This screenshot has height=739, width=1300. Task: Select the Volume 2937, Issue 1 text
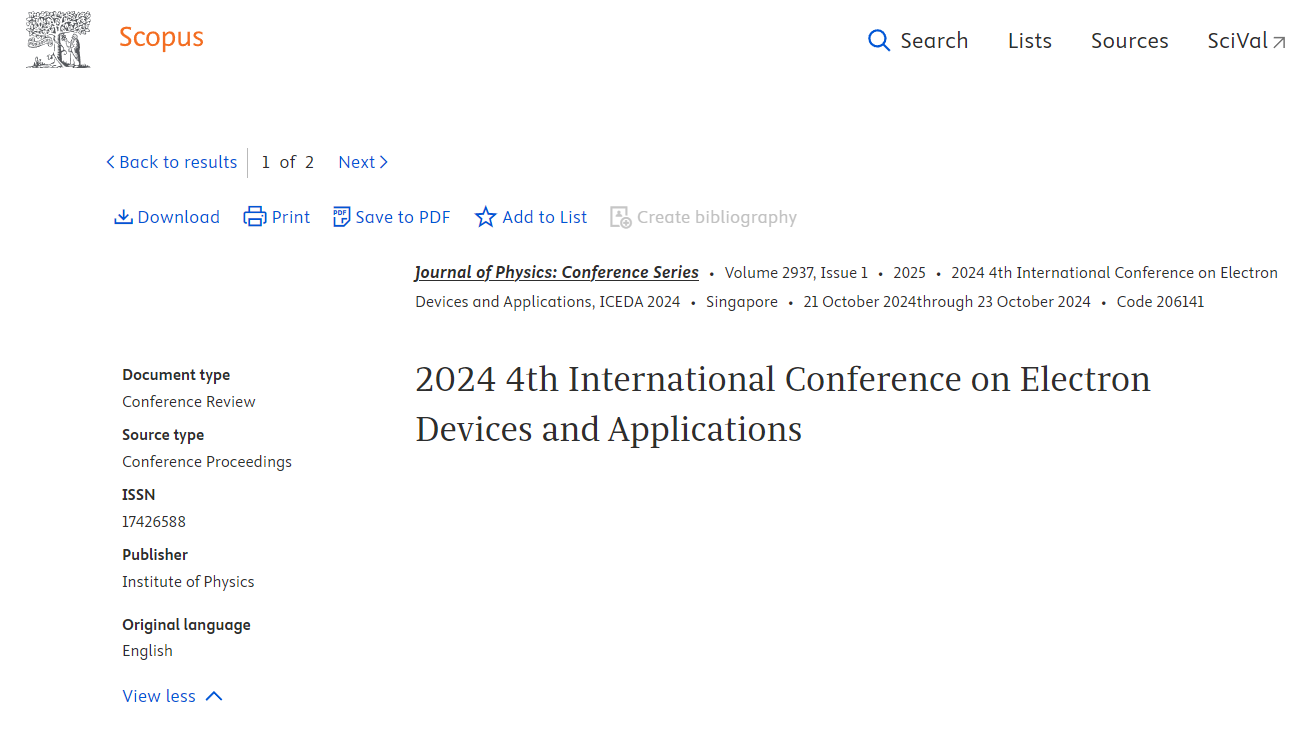pyautogui.click(x=796, y=272)
